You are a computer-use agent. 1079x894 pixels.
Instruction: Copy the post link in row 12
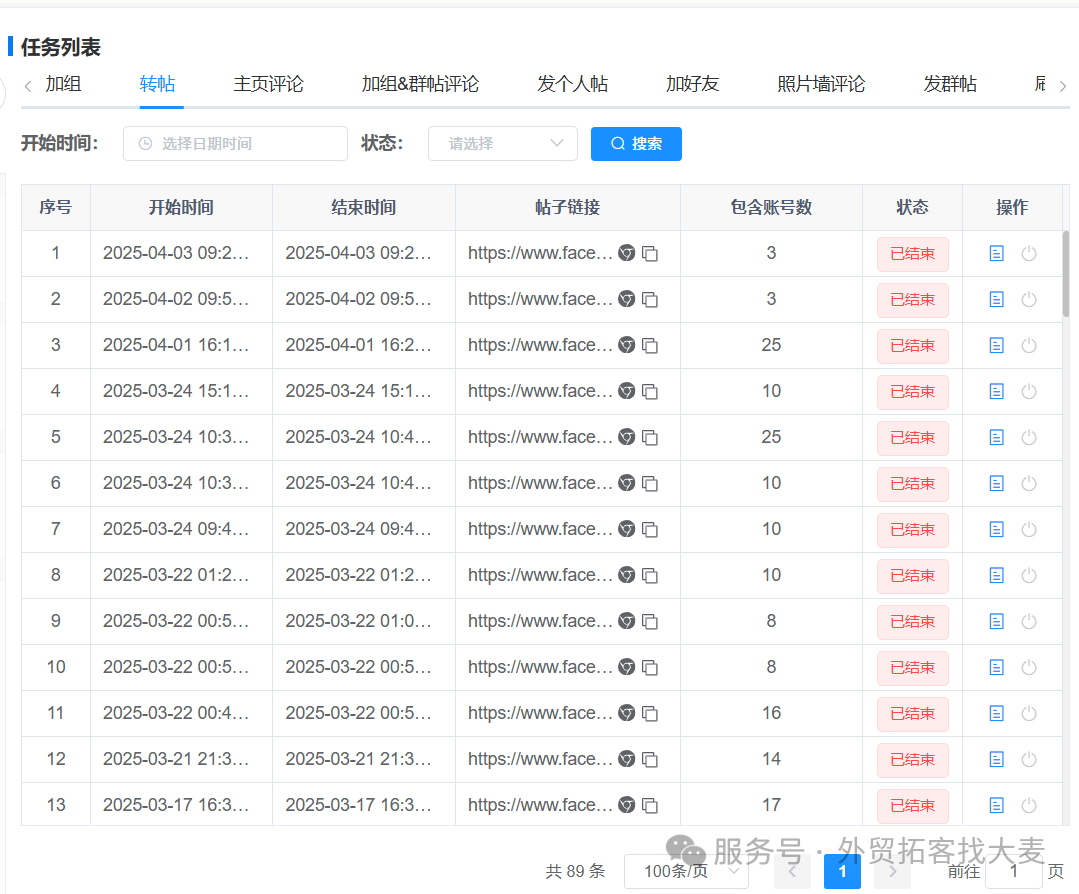pos(650,760)
